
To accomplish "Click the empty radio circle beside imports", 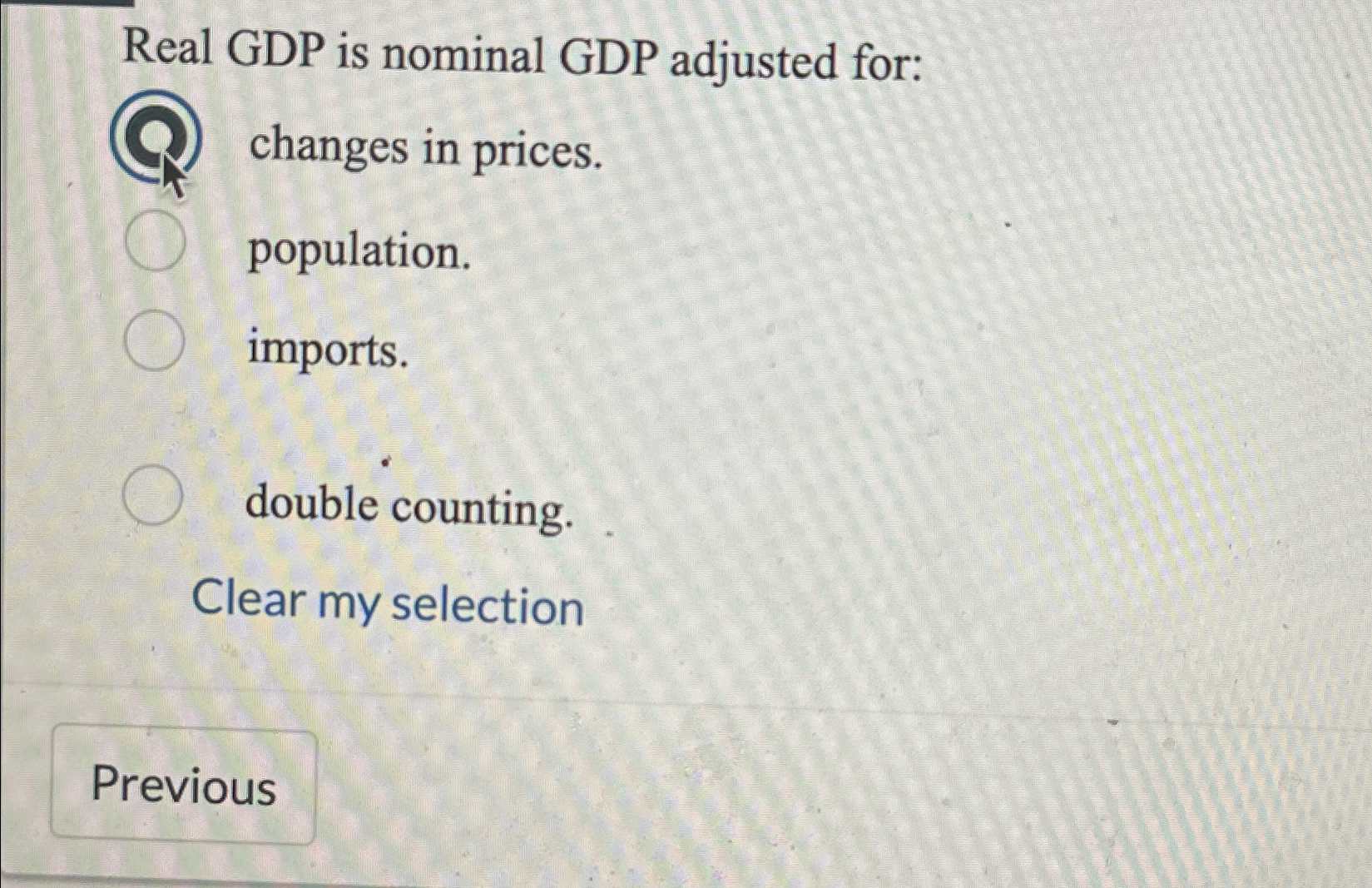I will pos(155,341).
